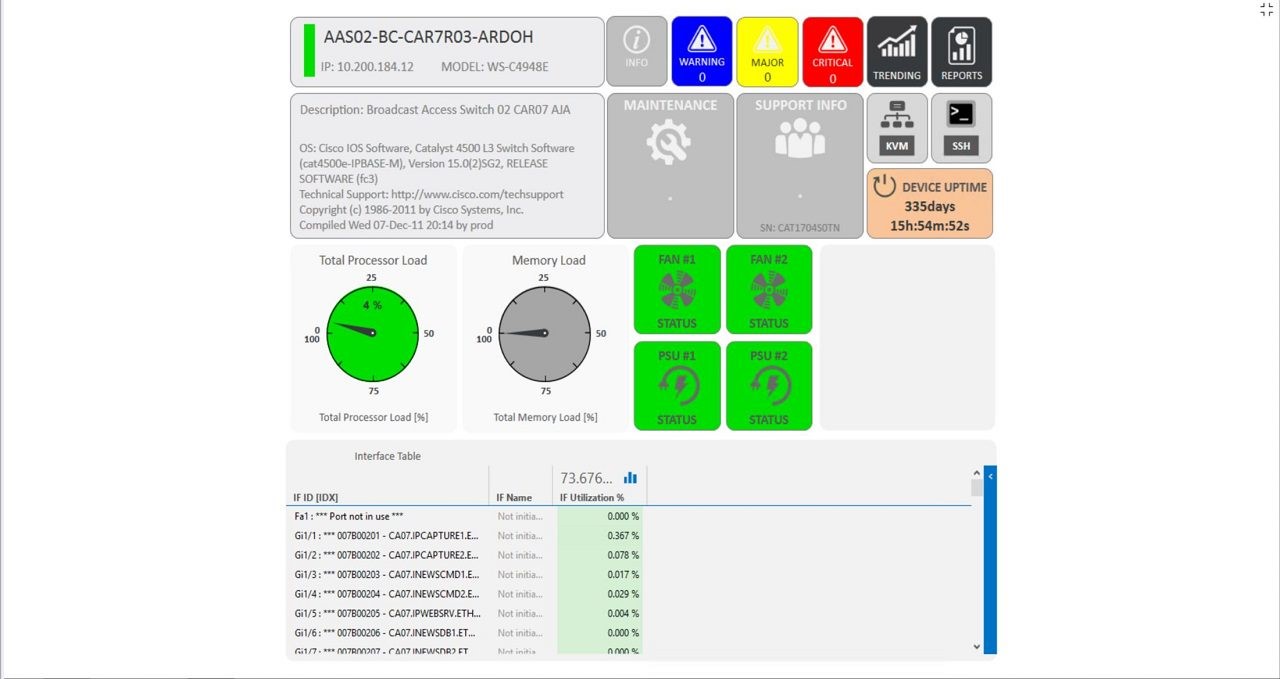
Task: Open the MAINTENANCE tile
Action: tap(670, 166)
